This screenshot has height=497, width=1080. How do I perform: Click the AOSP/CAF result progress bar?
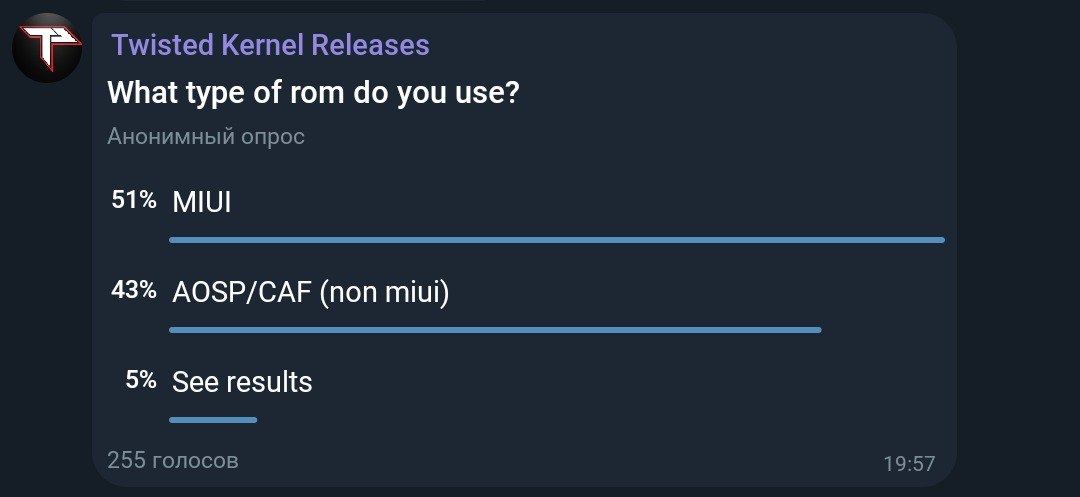click(x=495, y=330)
